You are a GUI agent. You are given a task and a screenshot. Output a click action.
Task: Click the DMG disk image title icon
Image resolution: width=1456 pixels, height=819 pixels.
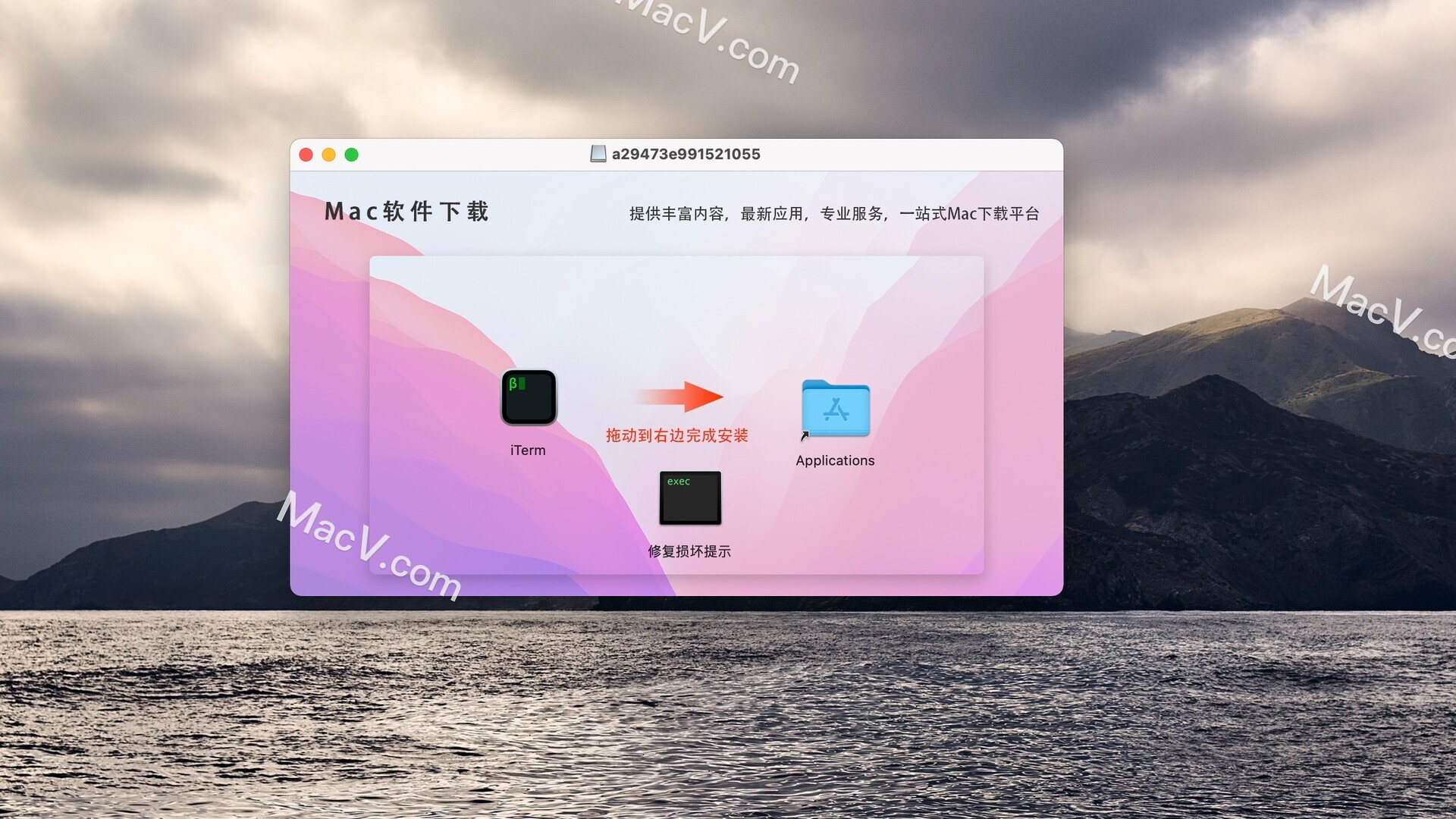(596, 153)
